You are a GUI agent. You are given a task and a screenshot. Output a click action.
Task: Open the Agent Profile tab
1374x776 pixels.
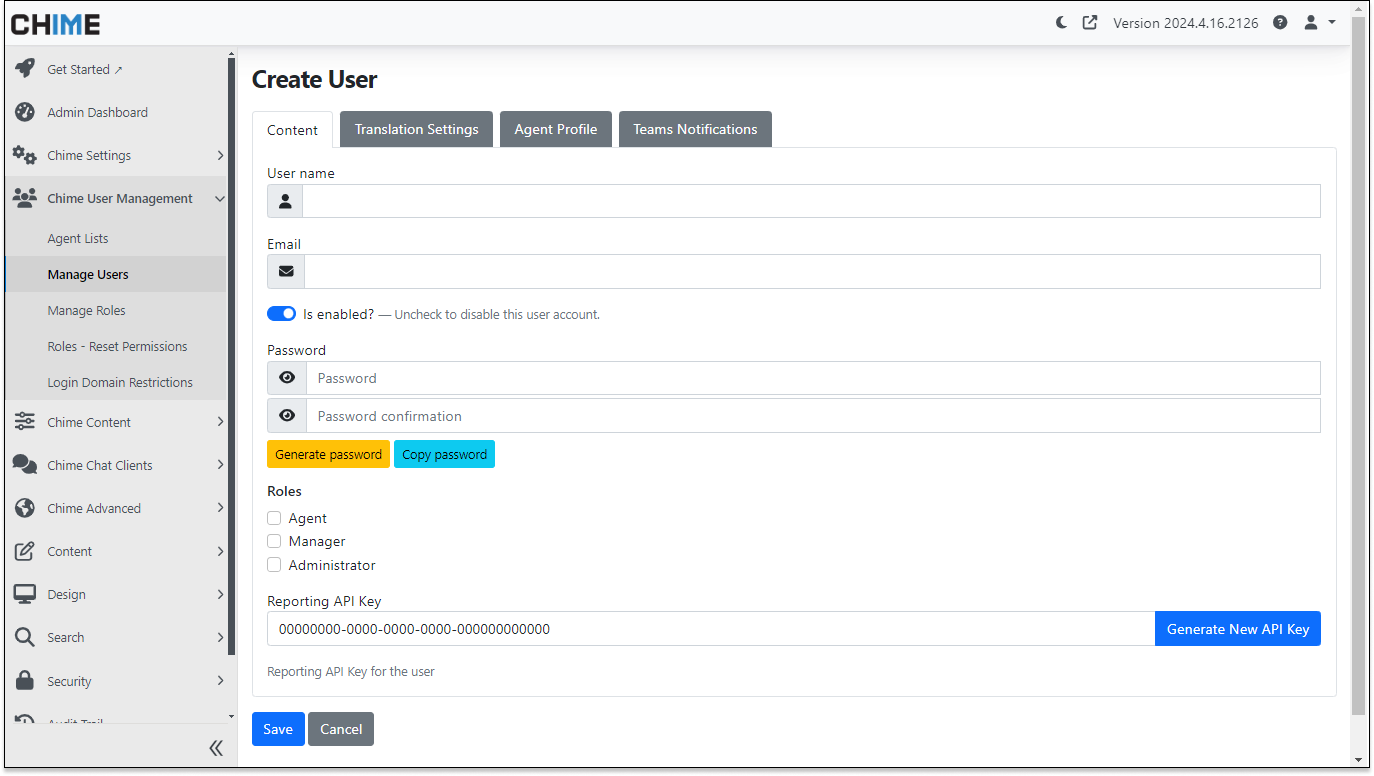pos(556,129)
